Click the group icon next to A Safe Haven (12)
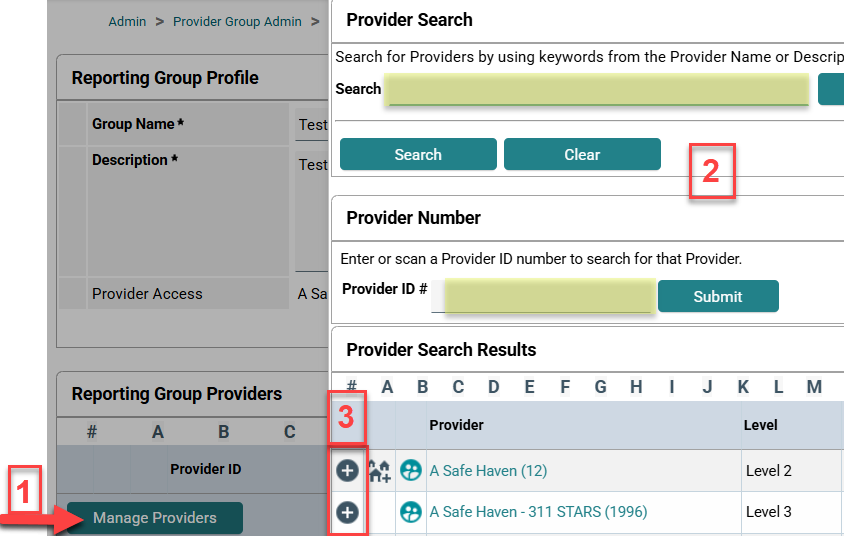Viewport: 844px width, 536px height. click(x=410, y=471)
